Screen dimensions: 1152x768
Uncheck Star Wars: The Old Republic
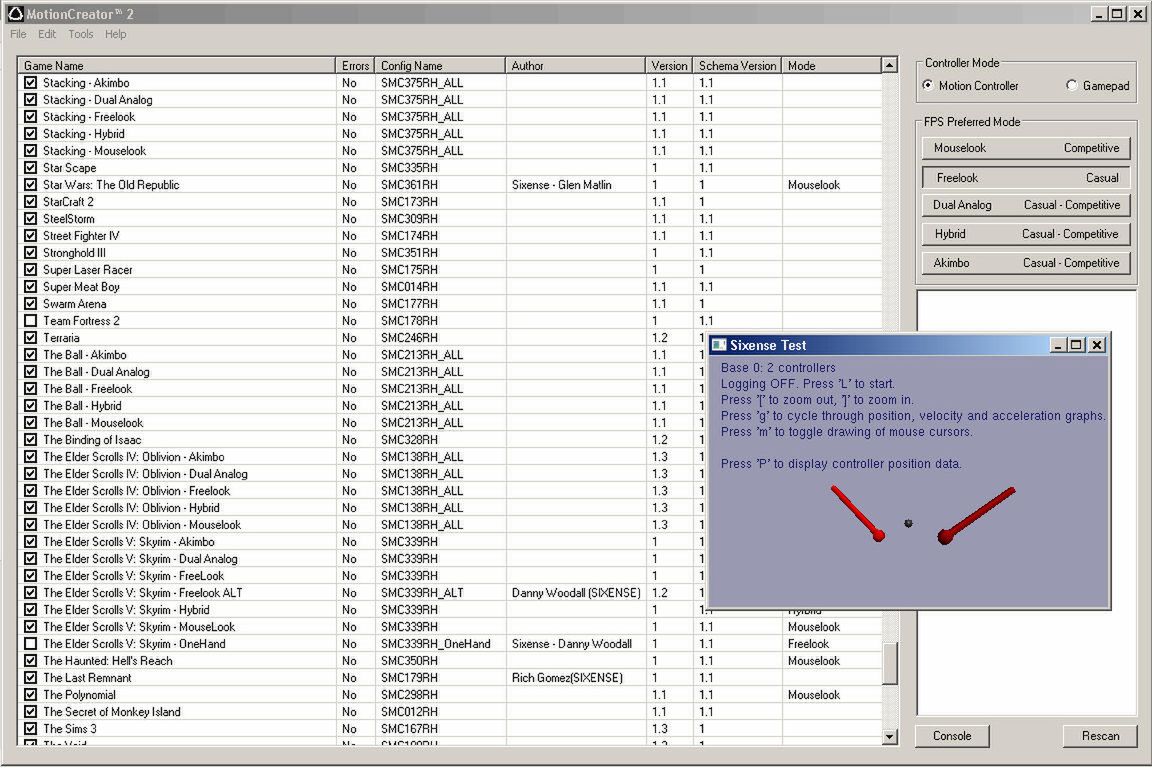click(x=30, y=184)
